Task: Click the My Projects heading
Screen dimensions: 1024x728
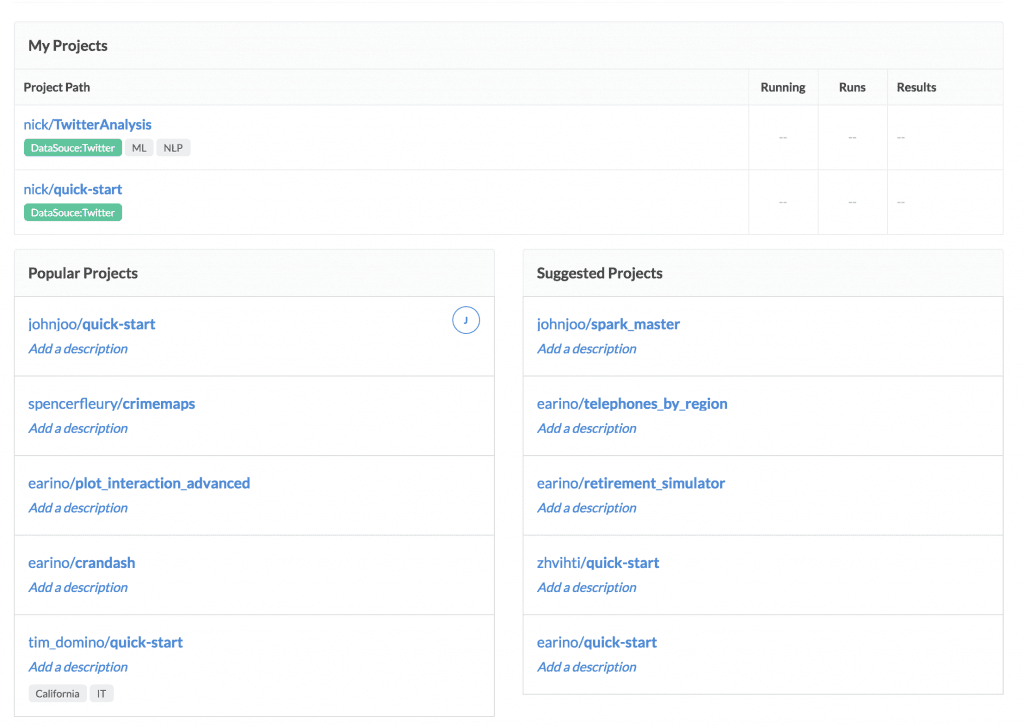Action: click(68, 46)
